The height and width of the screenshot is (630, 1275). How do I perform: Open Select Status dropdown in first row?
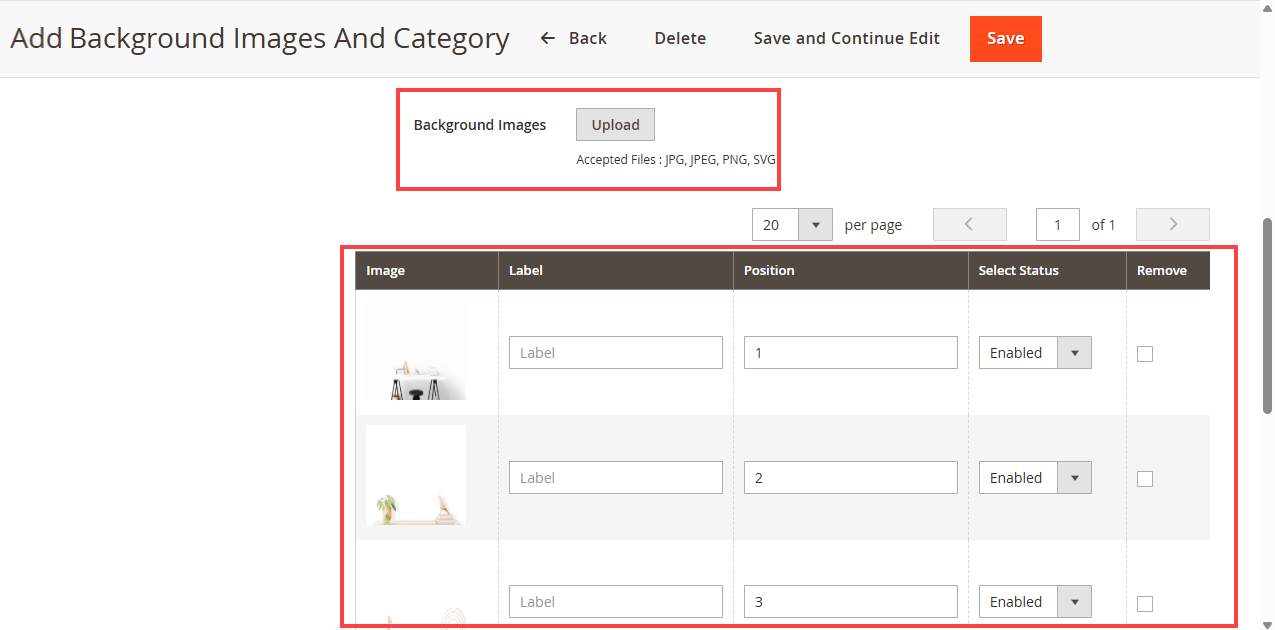click(1035, 353)
